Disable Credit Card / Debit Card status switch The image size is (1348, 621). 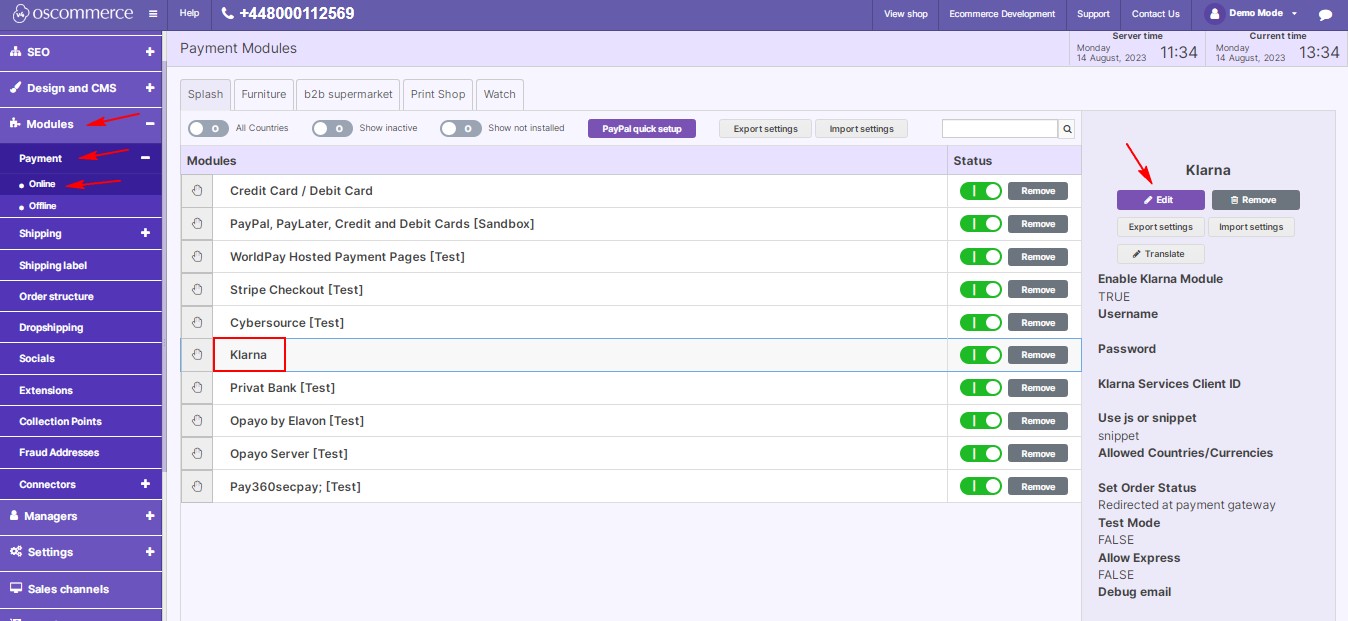click(980, 191)
